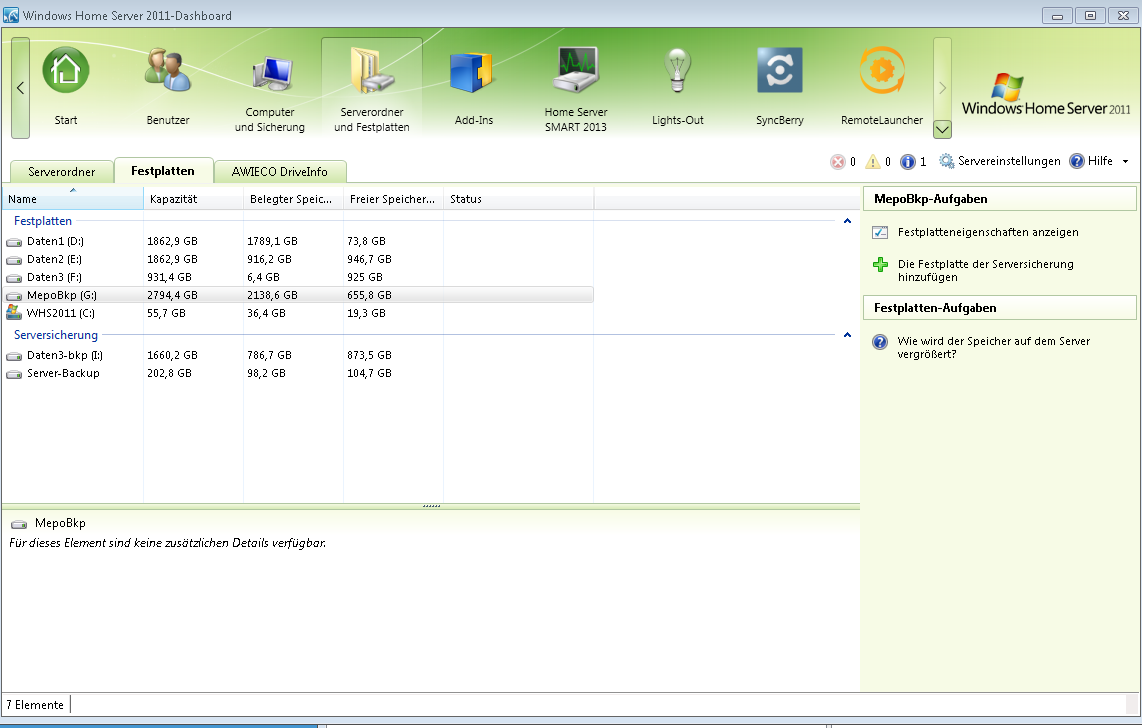Click the 7 Elemente status bar text
The height and width of the screenshot is (728, 1142).
pos(35,705)
